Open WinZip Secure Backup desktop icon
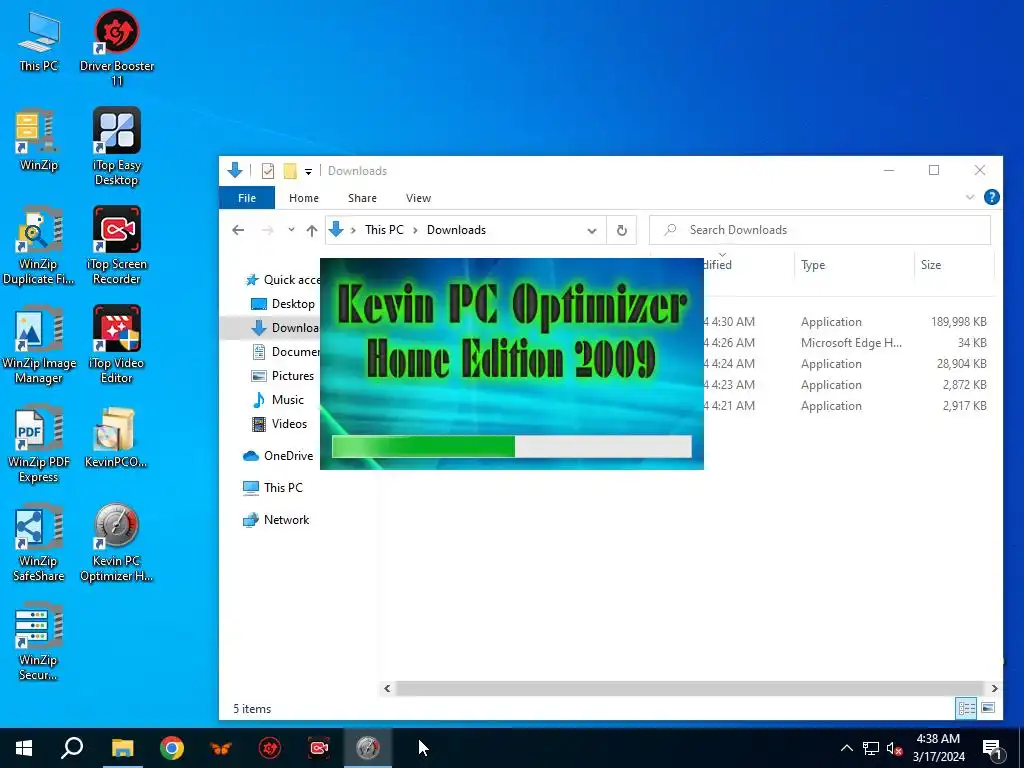The width and height of the screenshot is (1024, 768). coord(39,642)
